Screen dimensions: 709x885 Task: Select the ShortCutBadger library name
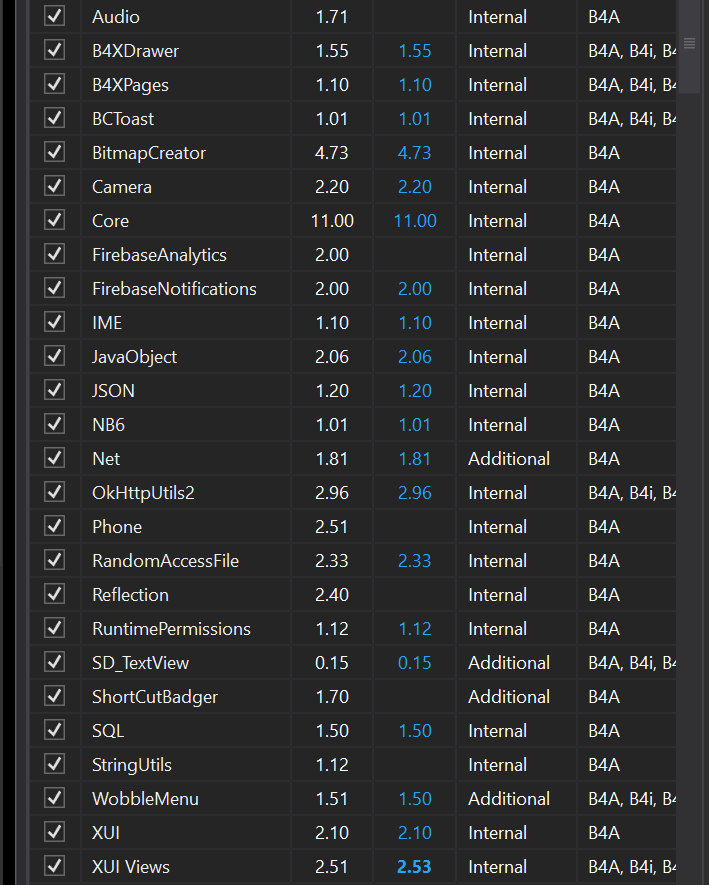point(155,697)
